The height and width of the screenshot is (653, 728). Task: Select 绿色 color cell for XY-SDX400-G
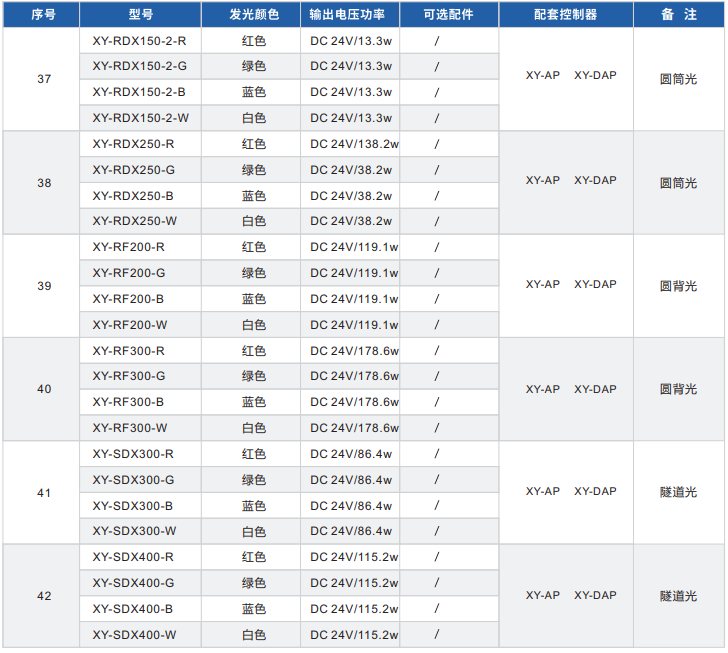254,583
